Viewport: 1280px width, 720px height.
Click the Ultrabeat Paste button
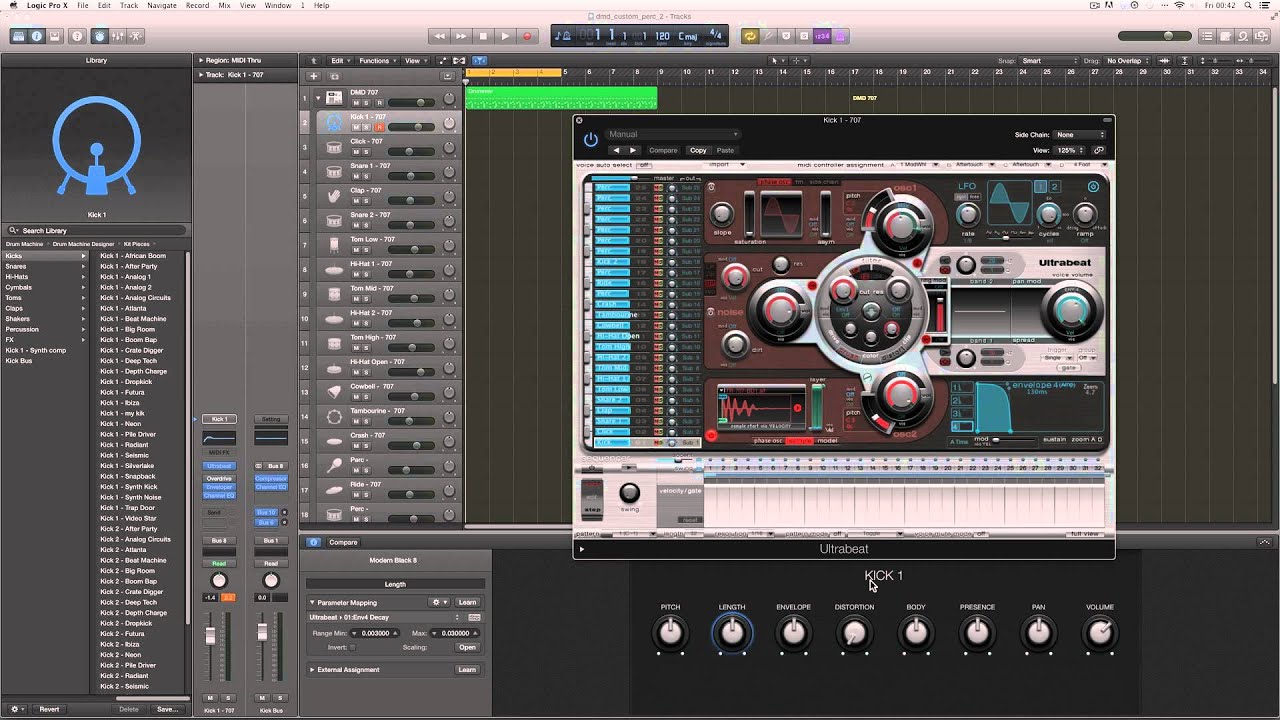tap(725, 150)
